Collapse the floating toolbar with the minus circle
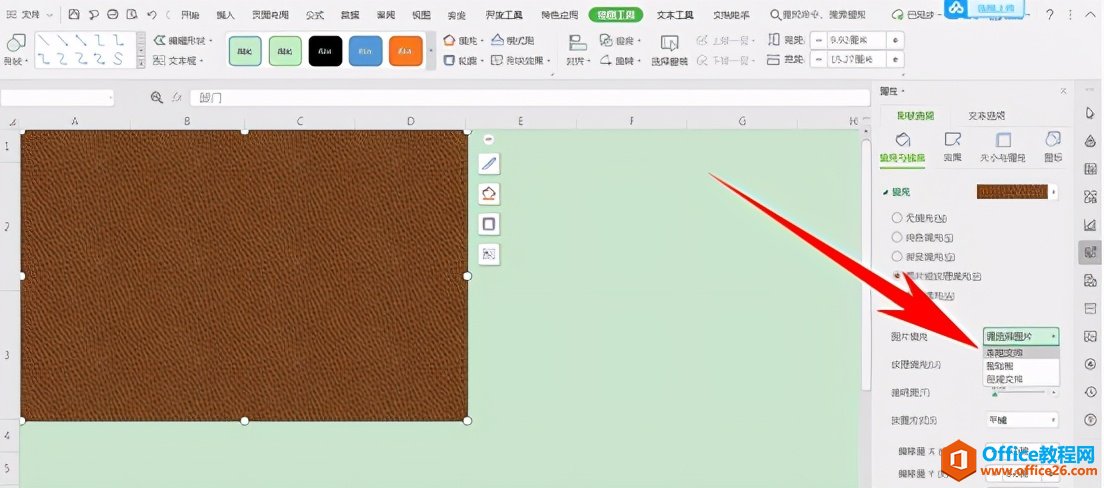 (489, 139)
